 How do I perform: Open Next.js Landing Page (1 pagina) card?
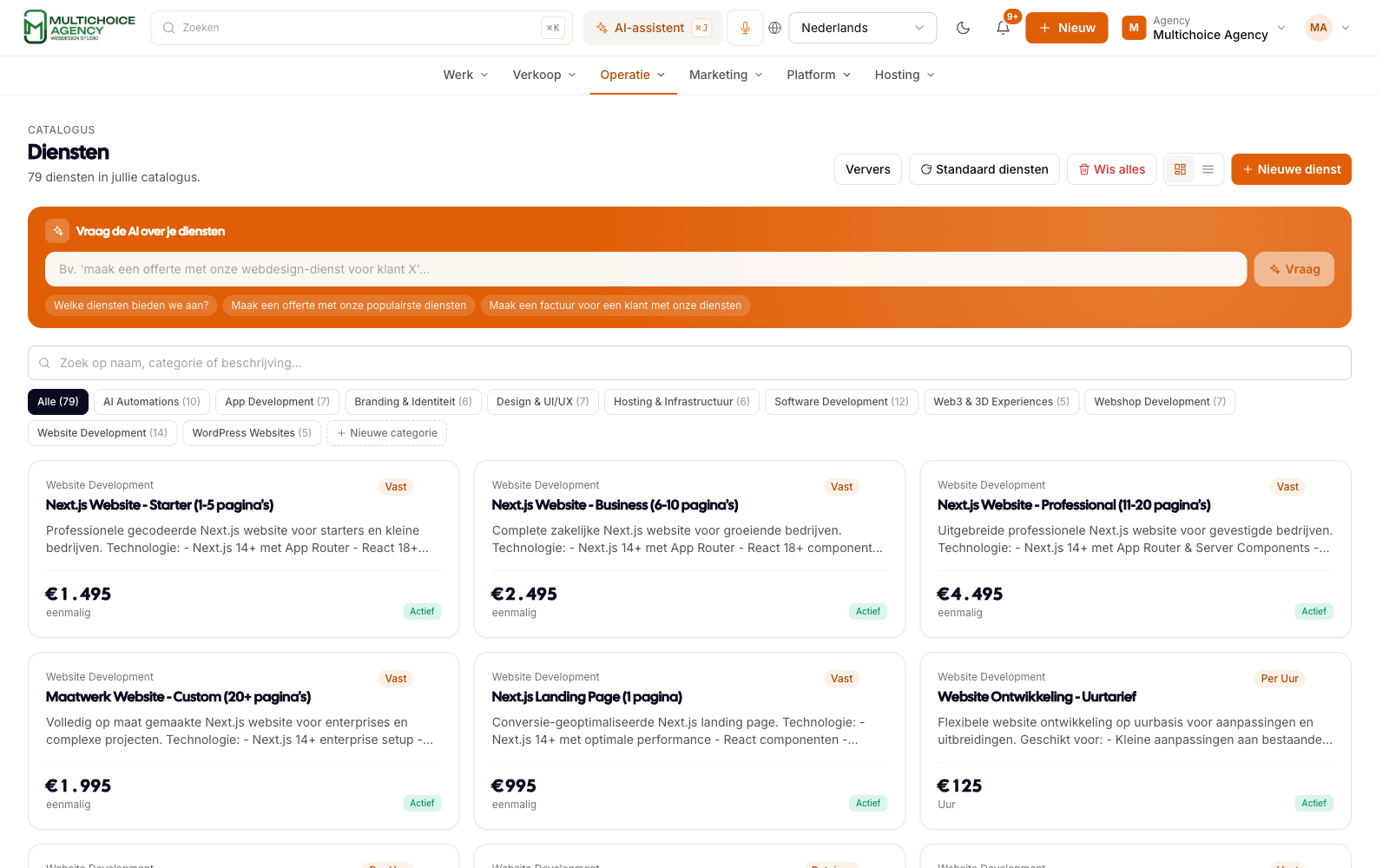pyautogui.click(x=689, y=740)
